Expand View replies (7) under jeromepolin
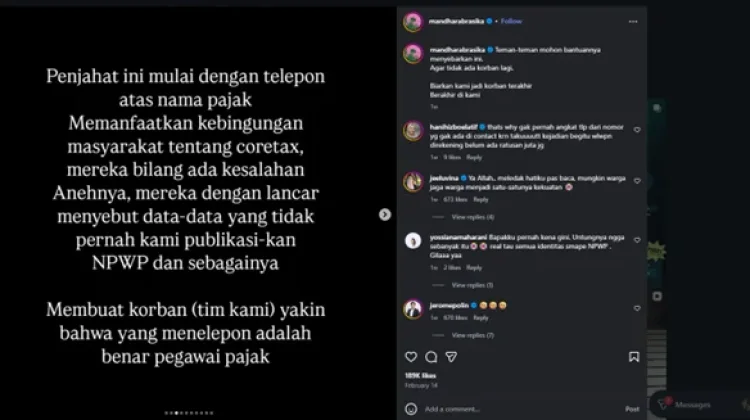Viewport: 750px width, 420px height. click(473, 335)
